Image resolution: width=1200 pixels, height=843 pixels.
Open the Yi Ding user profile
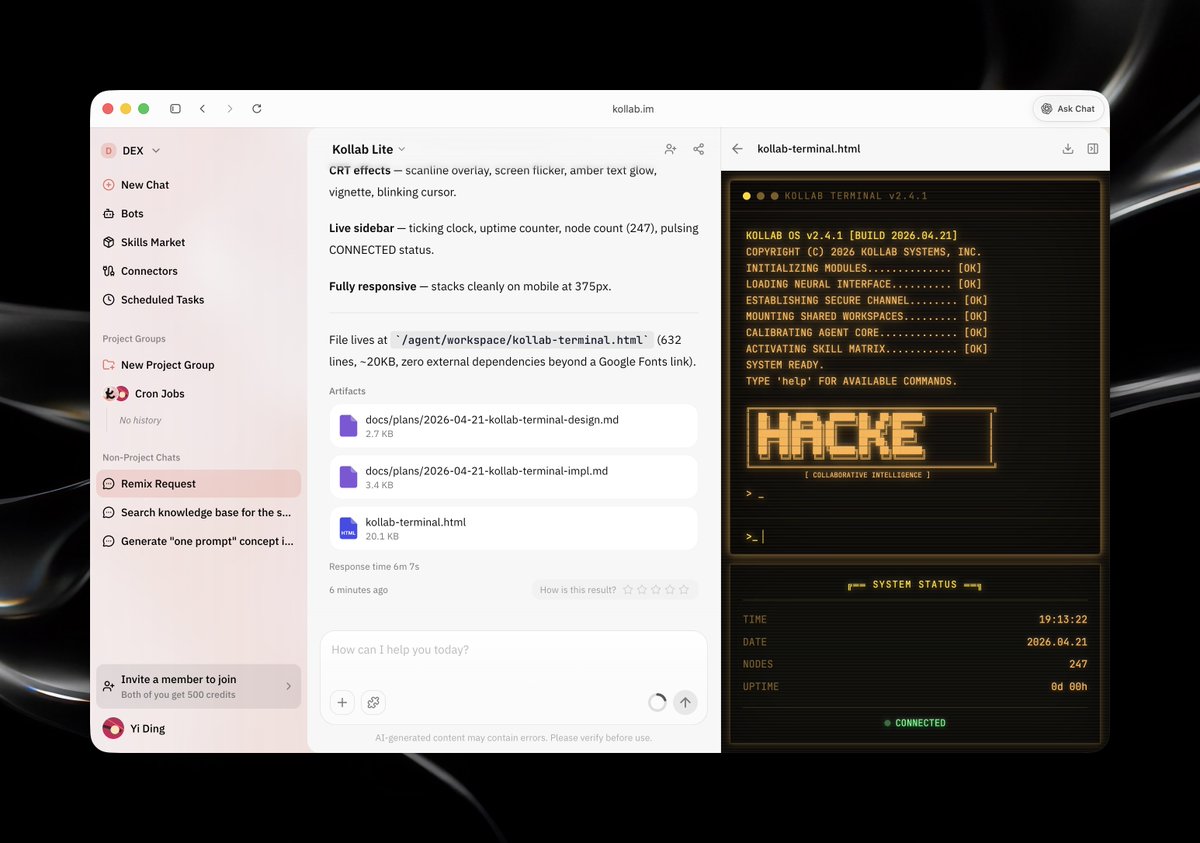134,728
